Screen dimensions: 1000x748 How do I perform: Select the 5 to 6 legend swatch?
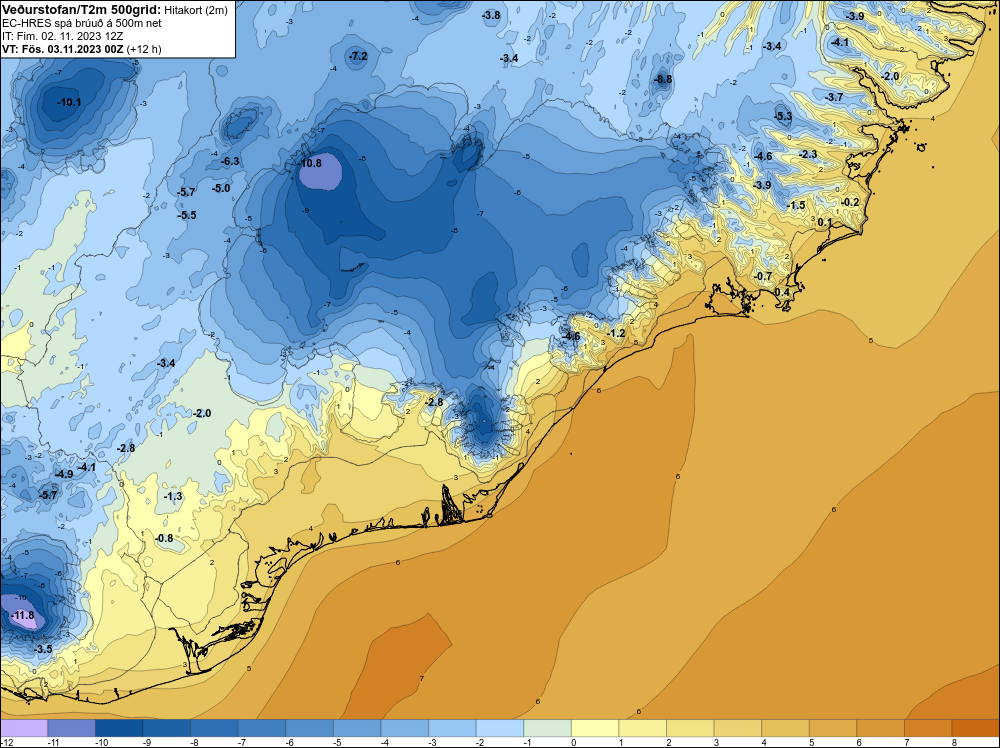[834, 728]
